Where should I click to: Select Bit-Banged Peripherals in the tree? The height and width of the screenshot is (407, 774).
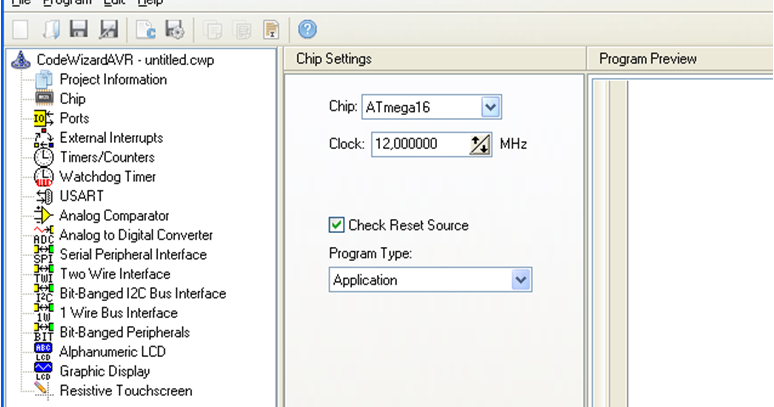click(x=124, y=333)
